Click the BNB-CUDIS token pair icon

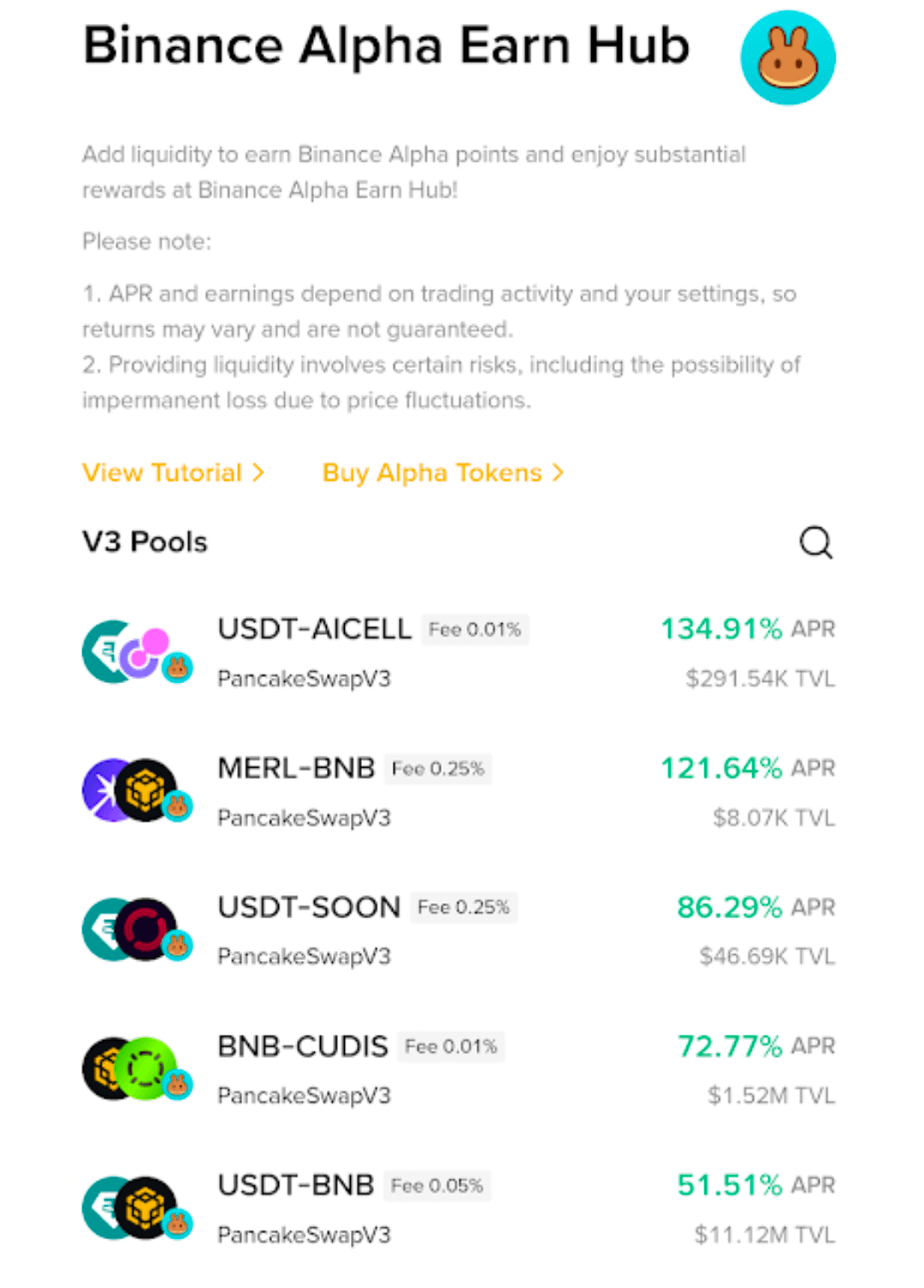tap(137, 1069)
